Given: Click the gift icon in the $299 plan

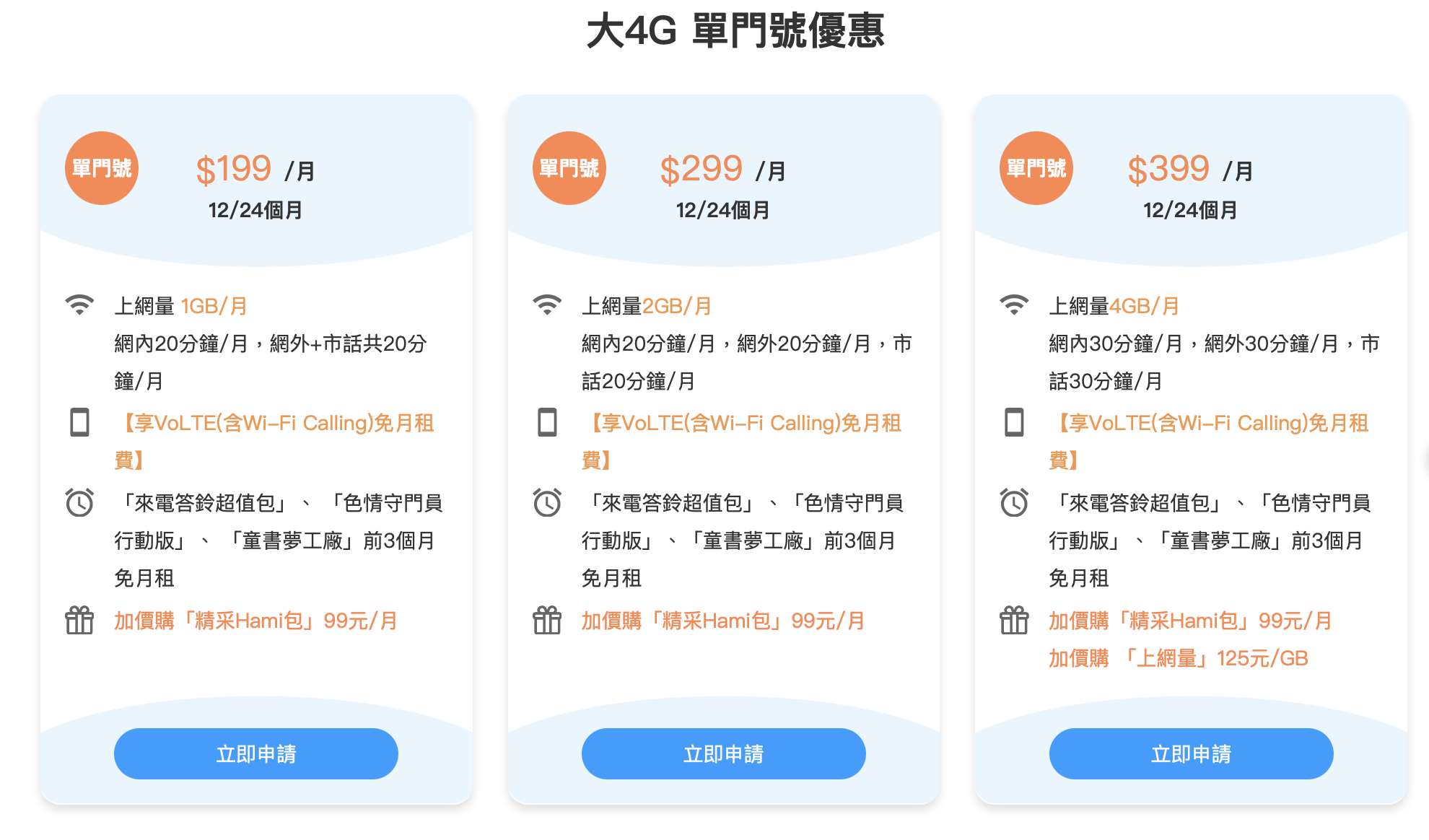Looking at the screenshot, I should tap(547, 620).
